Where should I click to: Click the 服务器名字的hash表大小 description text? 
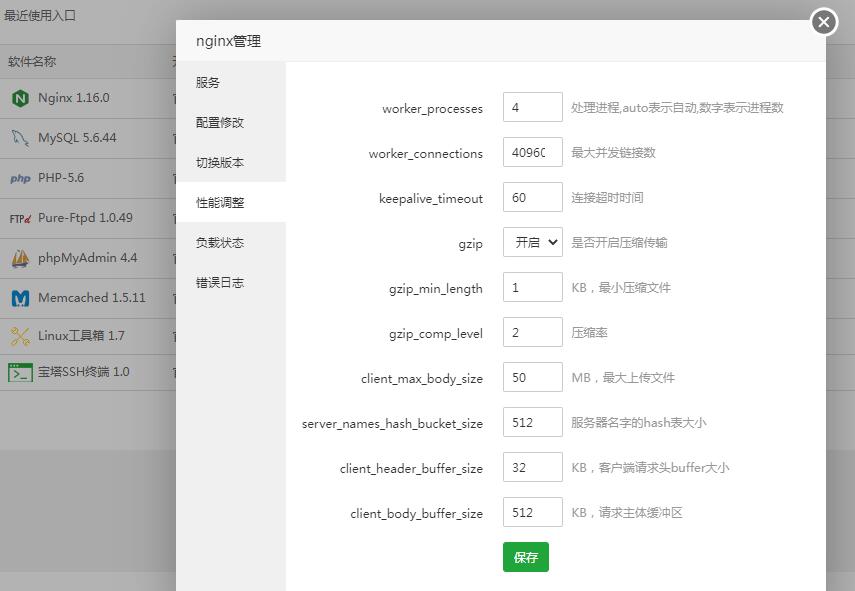pyautogui.click(x=639, y=423)
